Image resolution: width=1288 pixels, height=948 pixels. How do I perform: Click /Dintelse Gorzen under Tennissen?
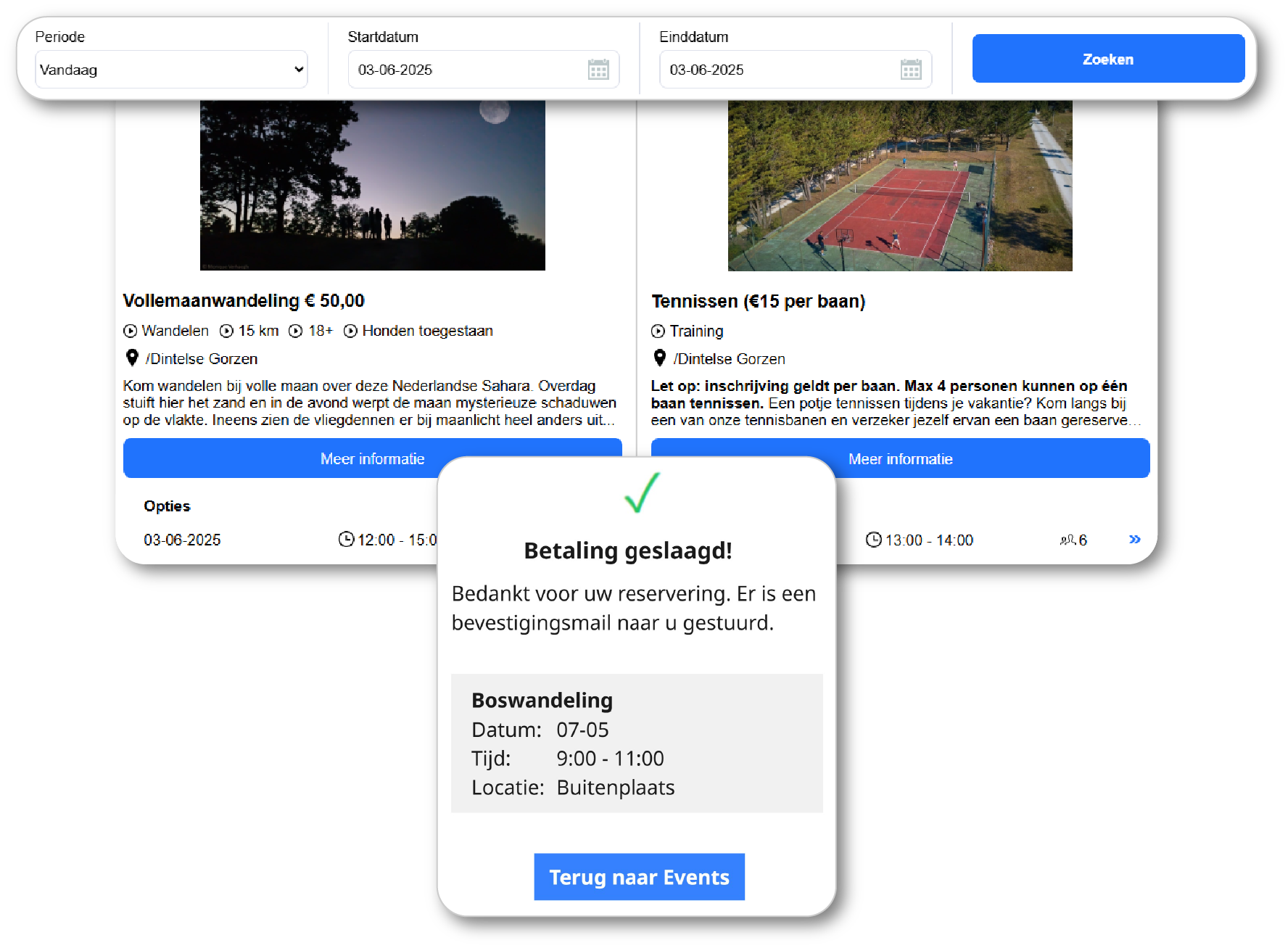[x=729, y=359]
